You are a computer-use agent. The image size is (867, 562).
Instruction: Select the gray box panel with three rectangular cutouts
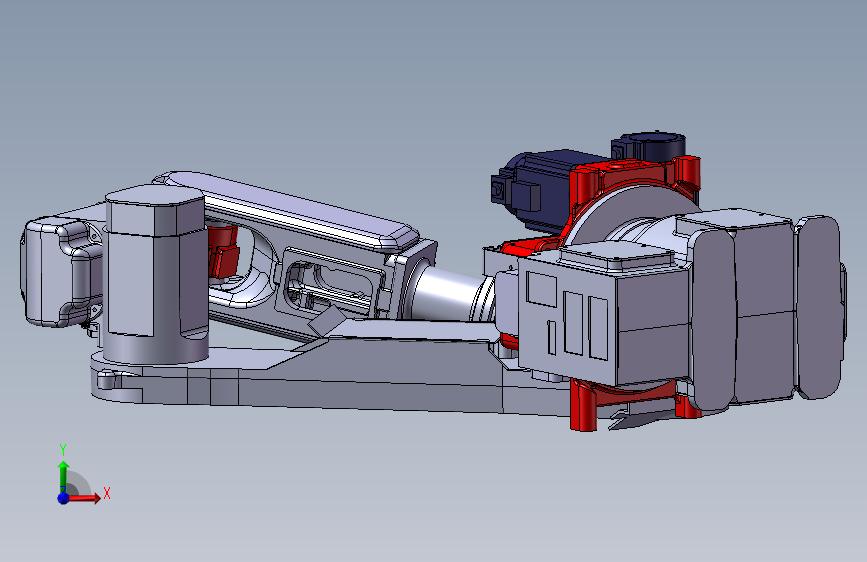click(567, 321)
